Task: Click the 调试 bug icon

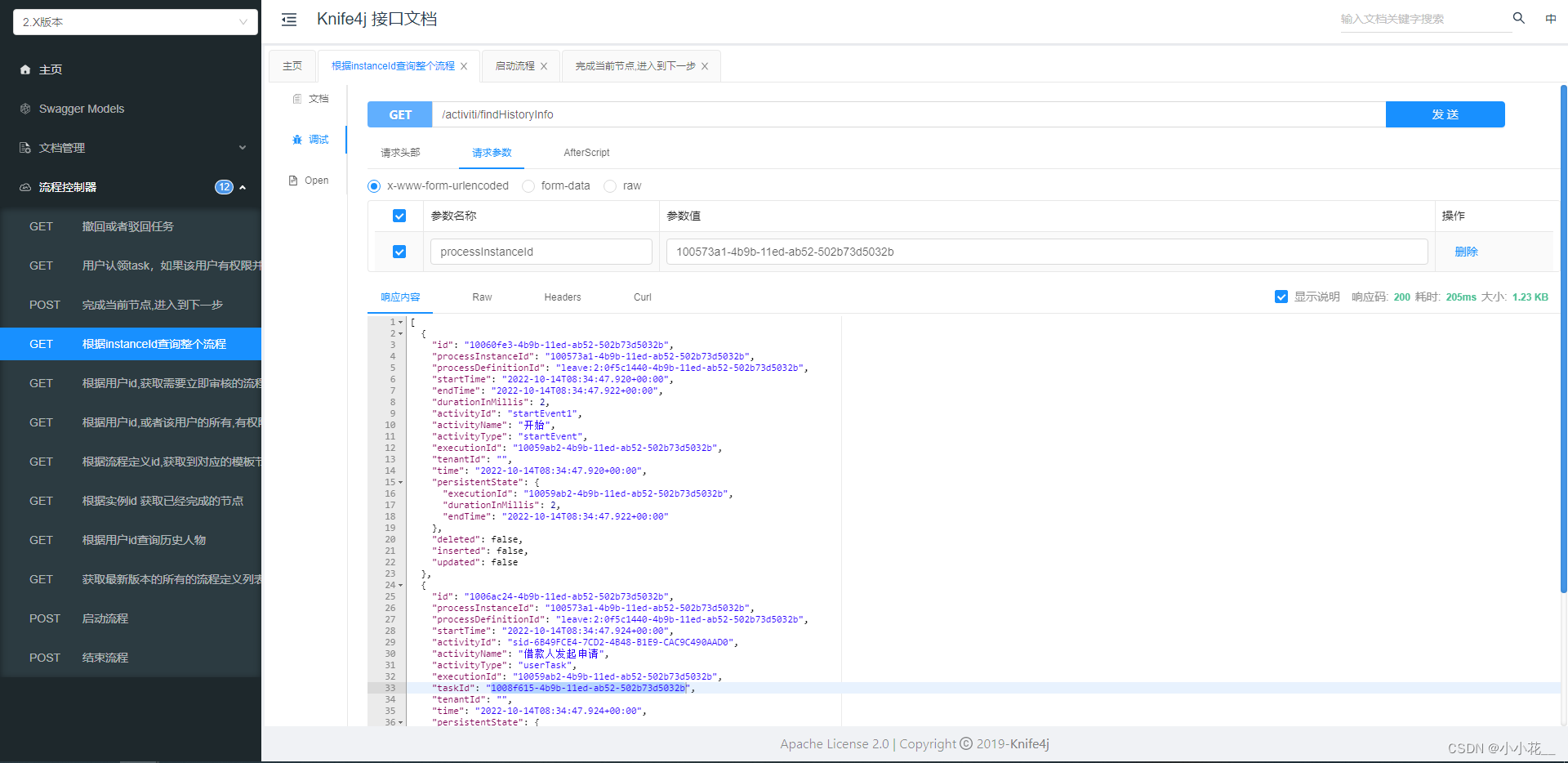Action: pyautogui.click(x=297, y=140)
